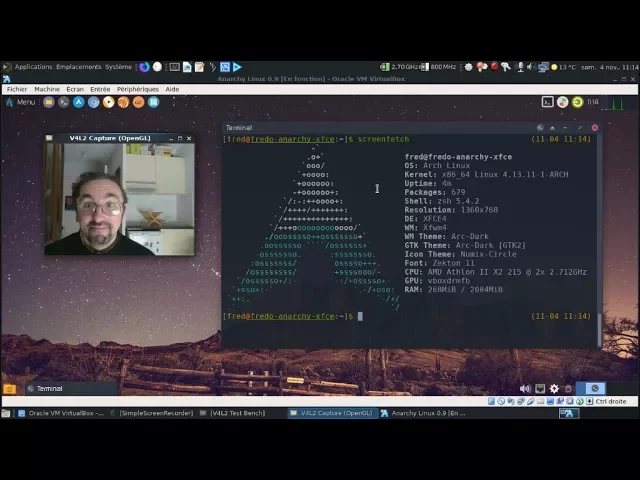Image resolution: width=640 pixels, height=480 pixels.
Task: Click the guest CPU graph monitor
Action: click(617, 102)
